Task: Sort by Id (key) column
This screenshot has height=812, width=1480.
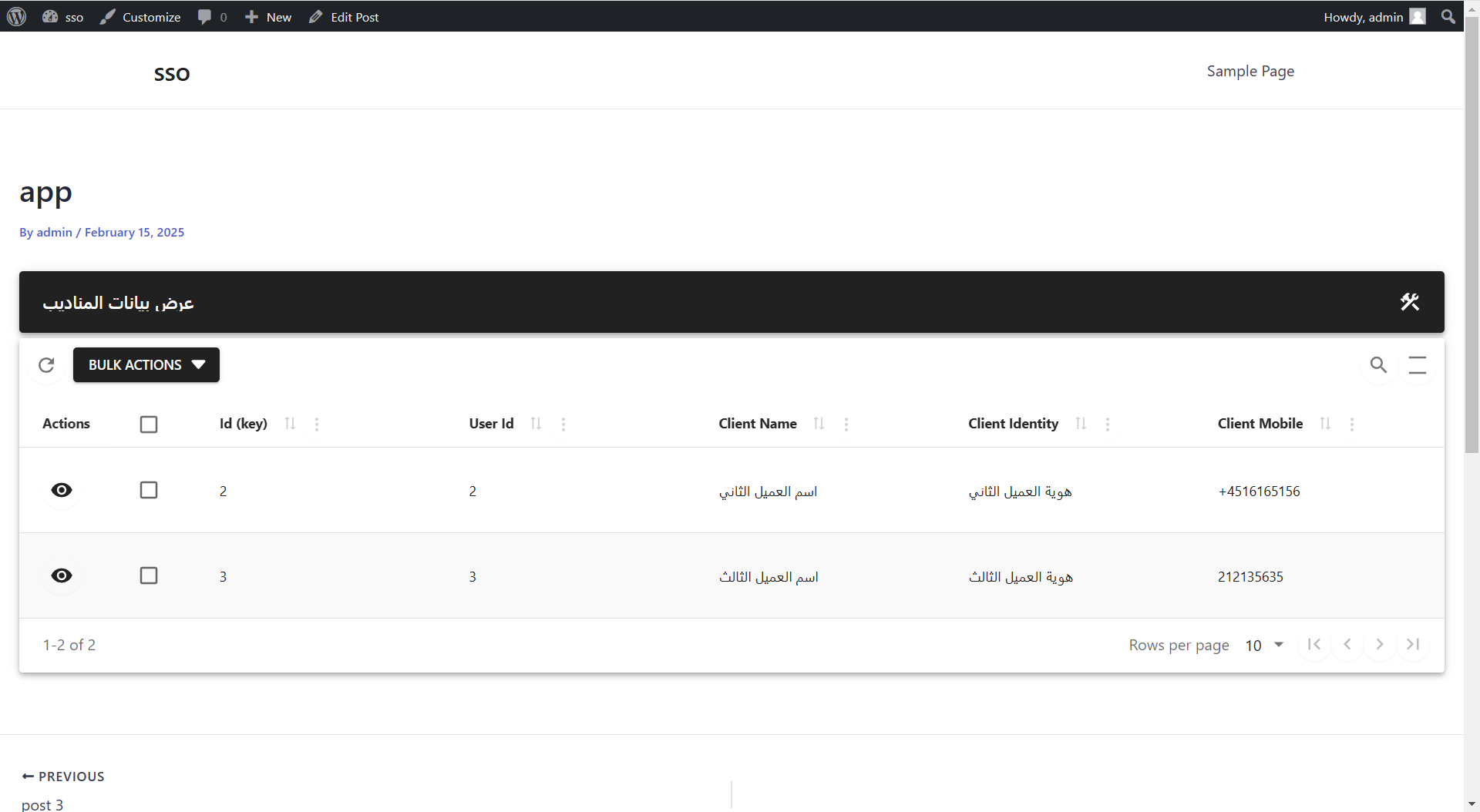Action: (x=290, y=424)
